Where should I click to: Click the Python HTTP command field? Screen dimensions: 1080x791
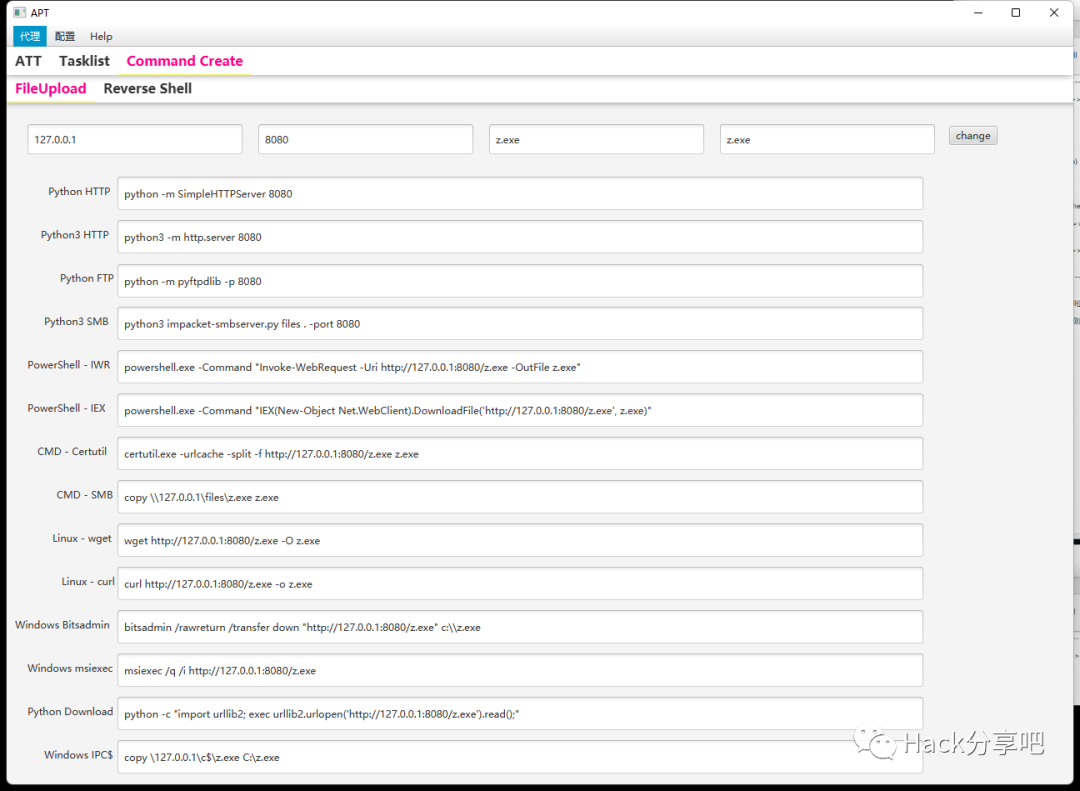(x=520, y=194)
